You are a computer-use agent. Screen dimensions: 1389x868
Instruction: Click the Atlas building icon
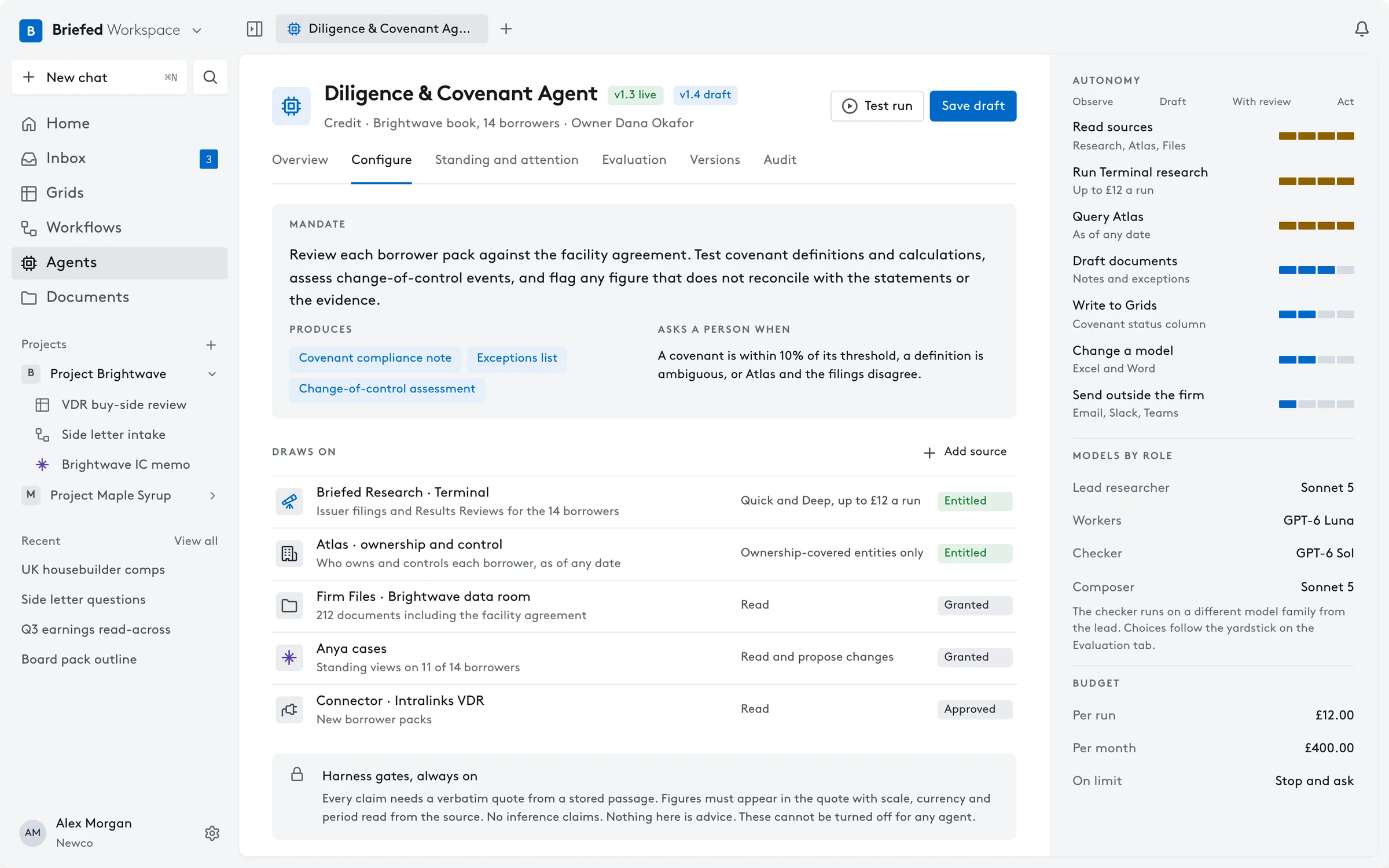(x=289, y=553)
